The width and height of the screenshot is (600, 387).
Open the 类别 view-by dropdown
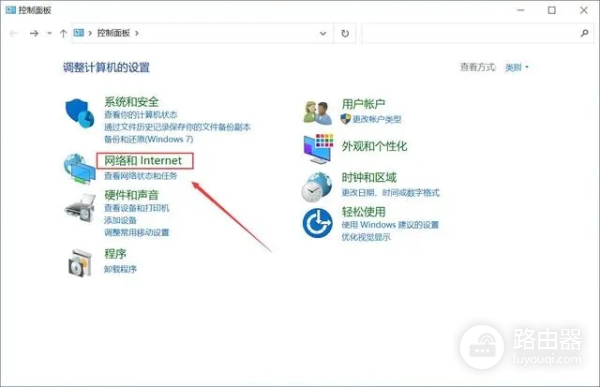[517, 68]
